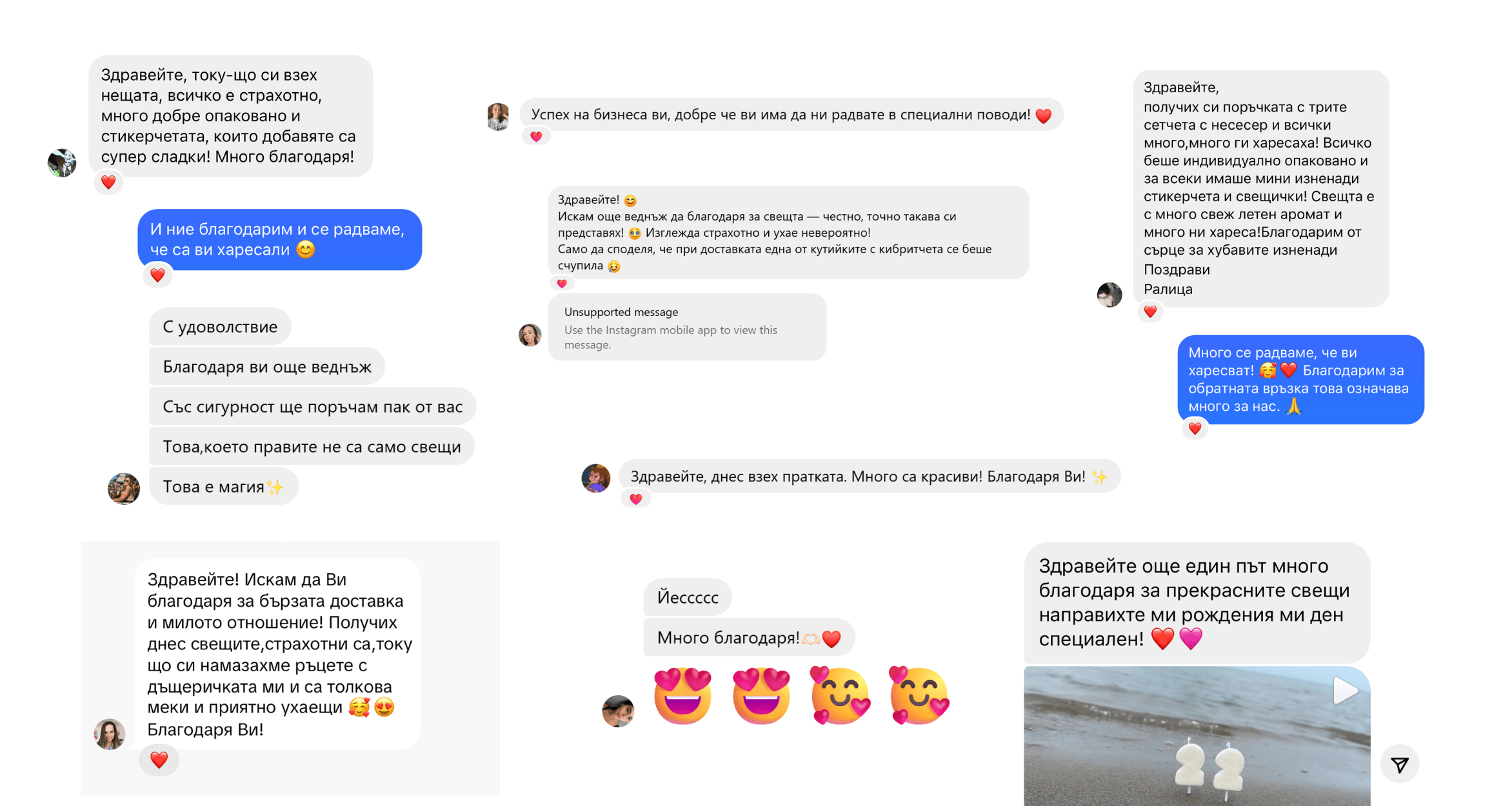Click heart reaction under 'днес взех пратката' message
The width and height of the screenshot is (1512, 806).
(635, 498)
